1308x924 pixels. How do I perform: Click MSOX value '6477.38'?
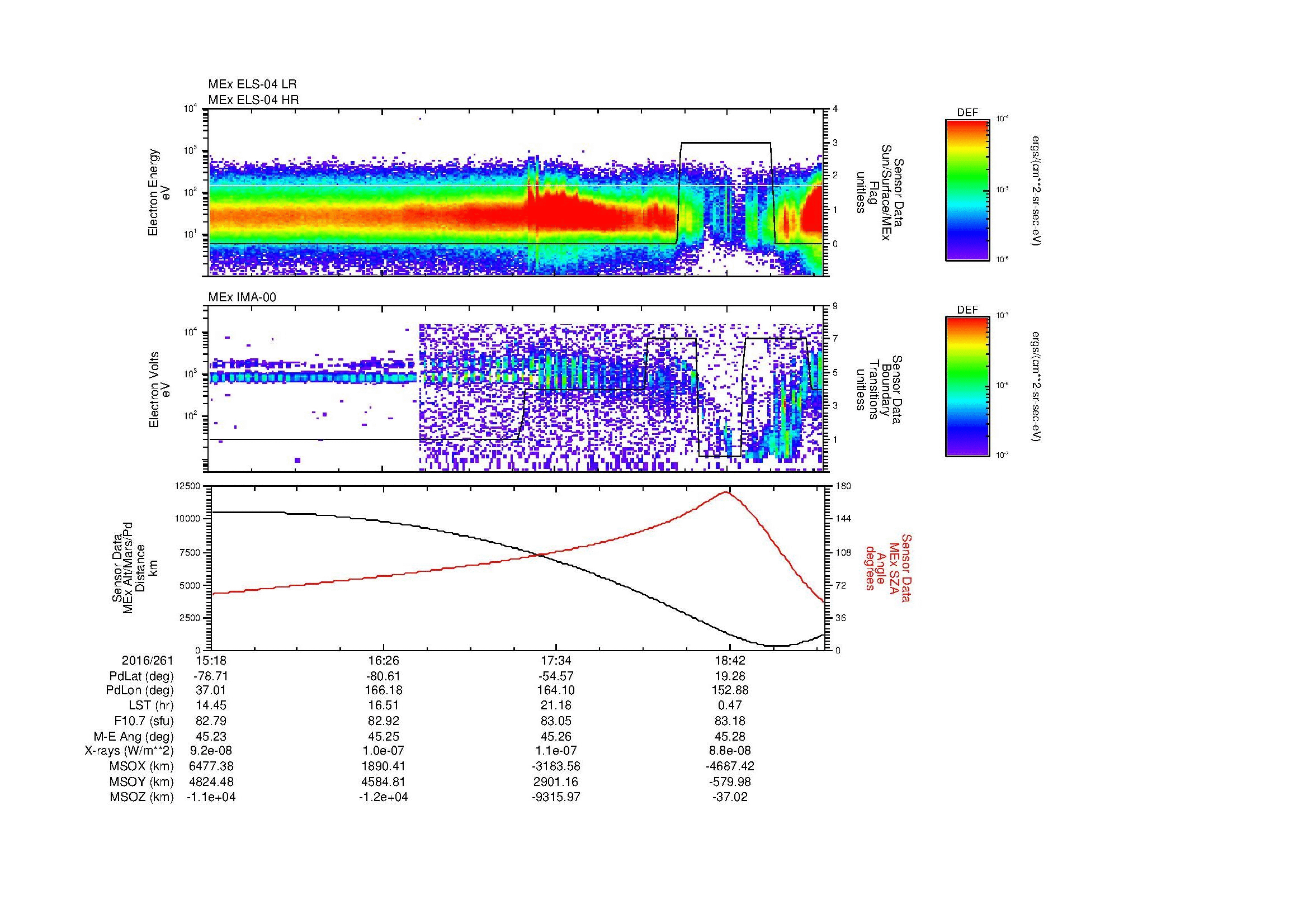click(211, 766)
